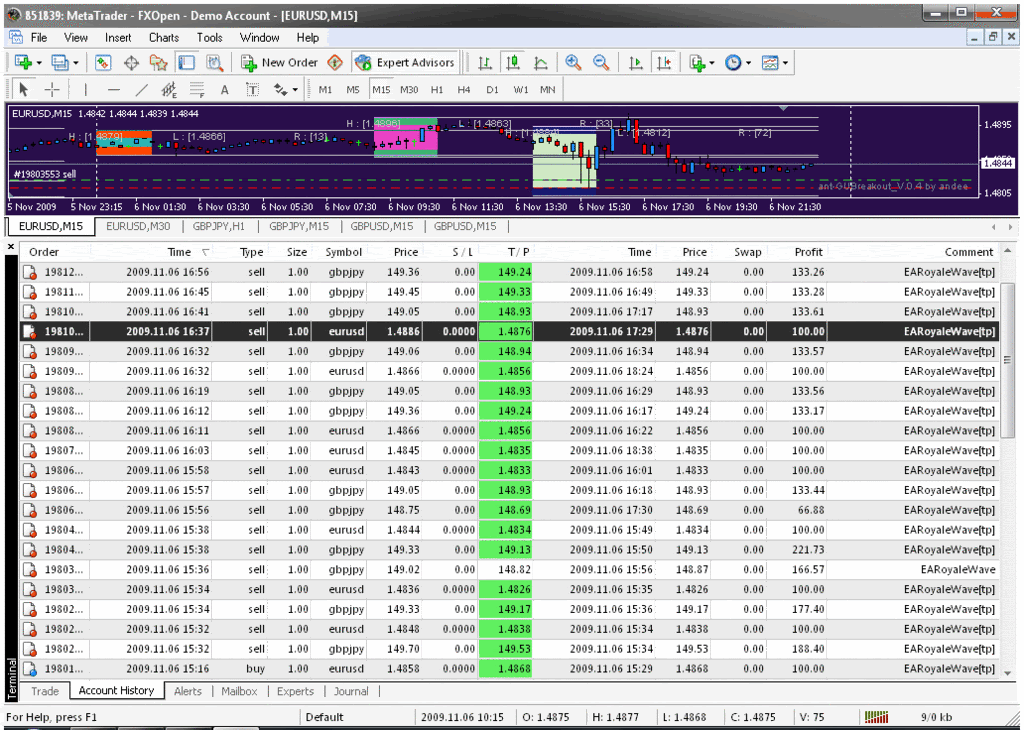Open the New Chart icon in the toolbar
This screenshot has height=730, width=1024.
tap(24, 63)
